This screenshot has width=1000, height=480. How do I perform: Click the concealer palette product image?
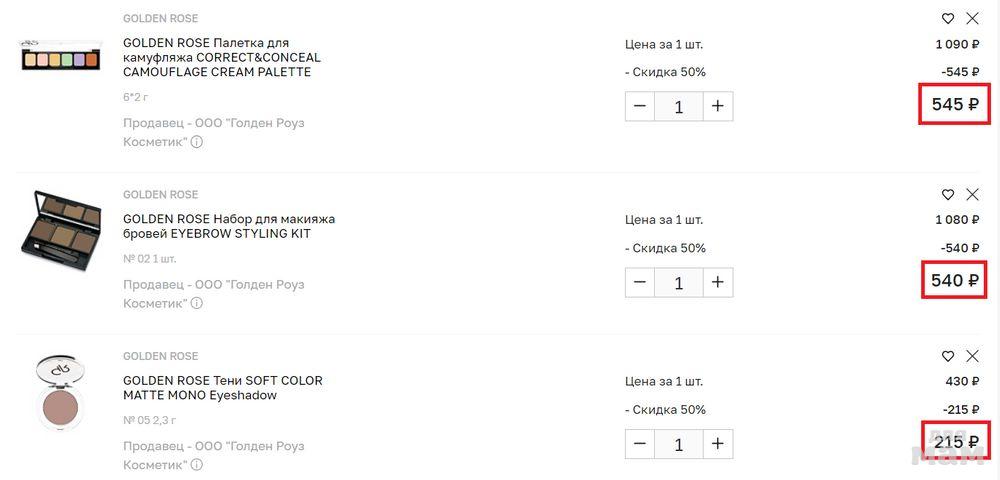61,57
